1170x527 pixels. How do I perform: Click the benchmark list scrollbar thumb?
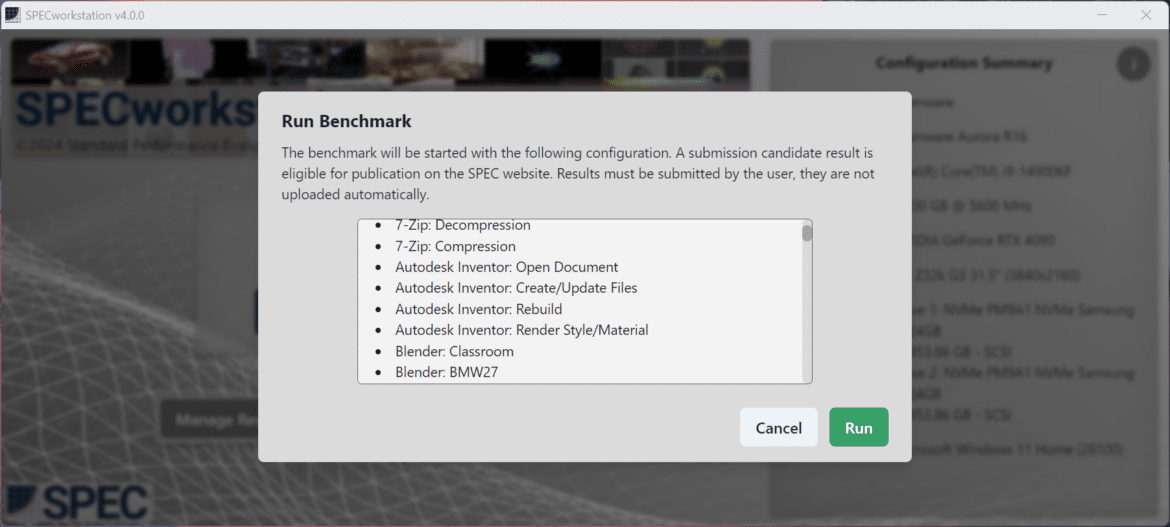click(807, 233)
